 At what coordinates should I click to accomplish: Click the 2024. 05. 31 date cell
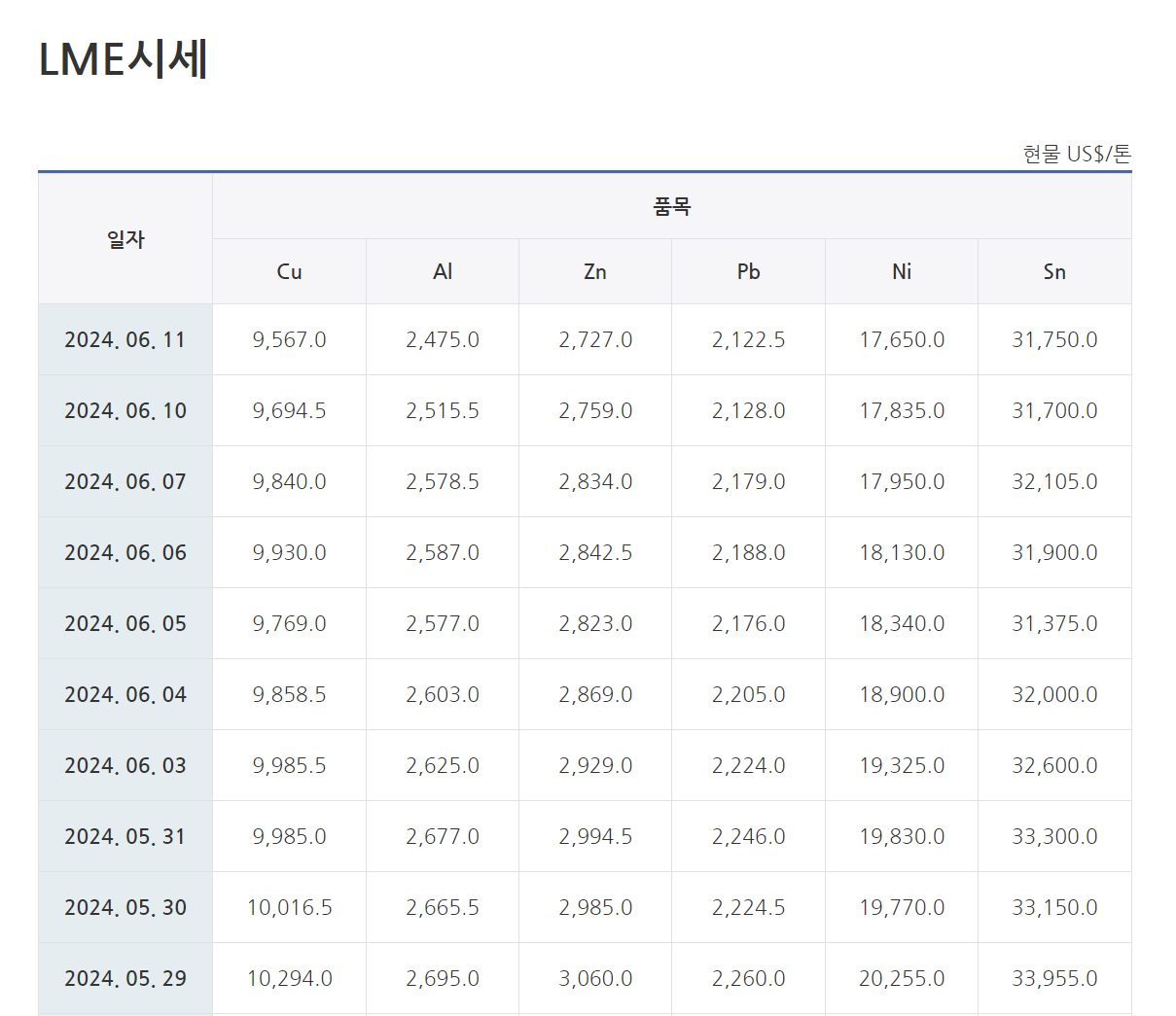tap(125, 837)
